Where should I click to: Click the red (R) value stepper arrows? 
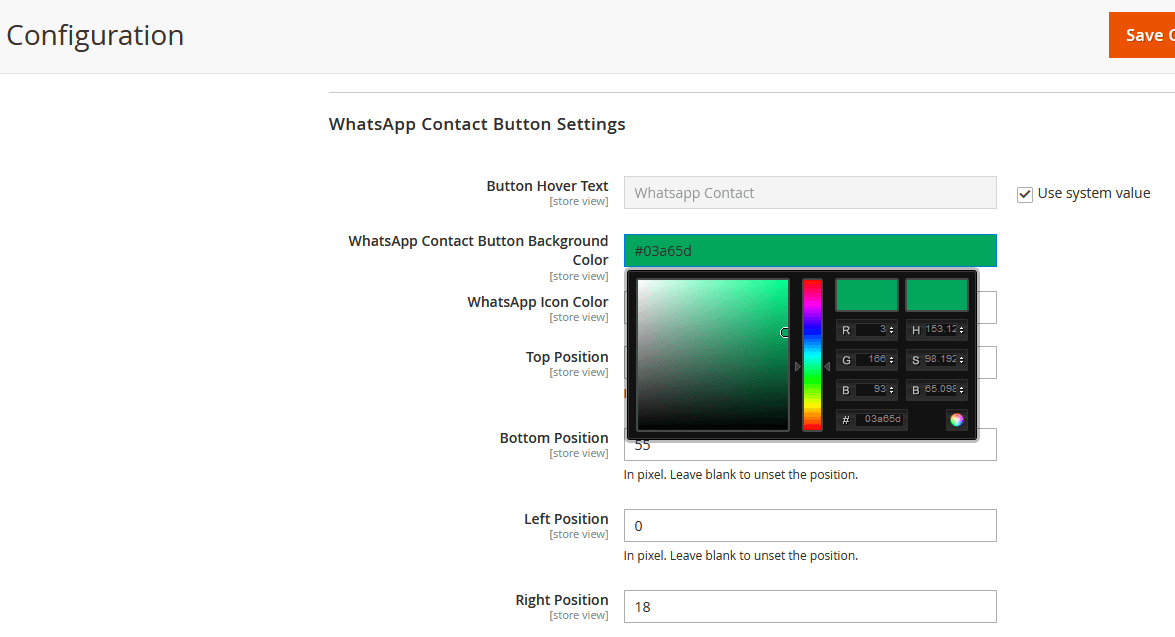(893, 330)
